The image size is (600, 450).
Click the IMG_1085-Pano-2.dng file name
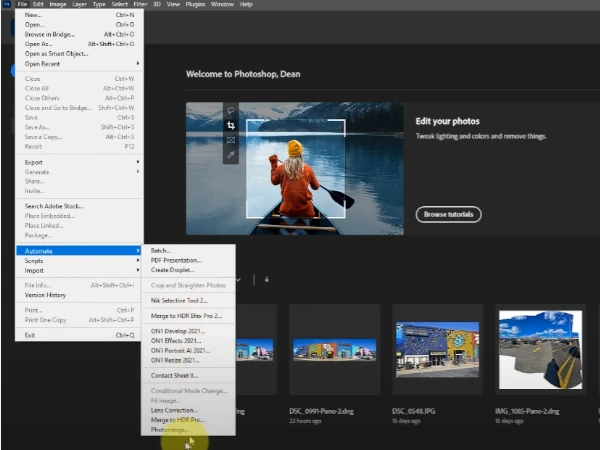[x=527, y=411]
